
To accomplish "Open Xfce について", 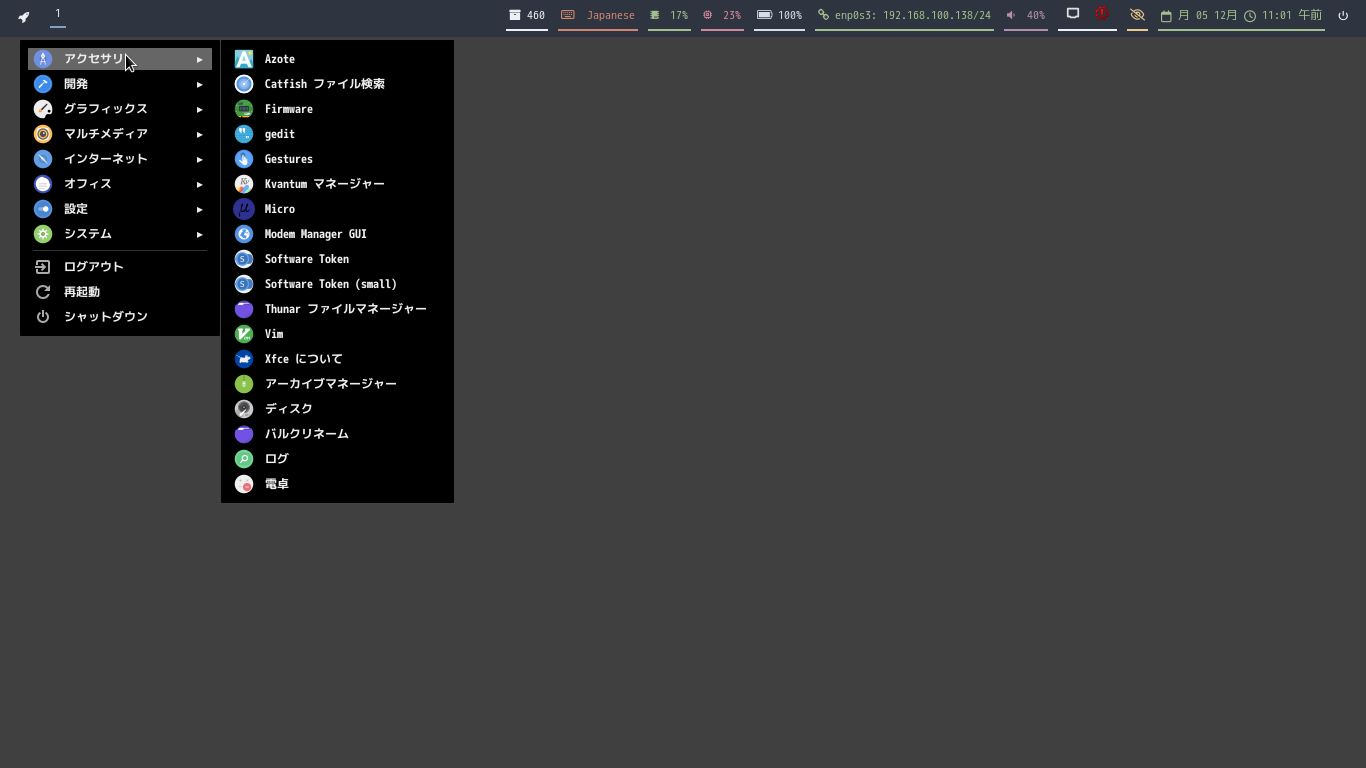I will pos(337,359).
